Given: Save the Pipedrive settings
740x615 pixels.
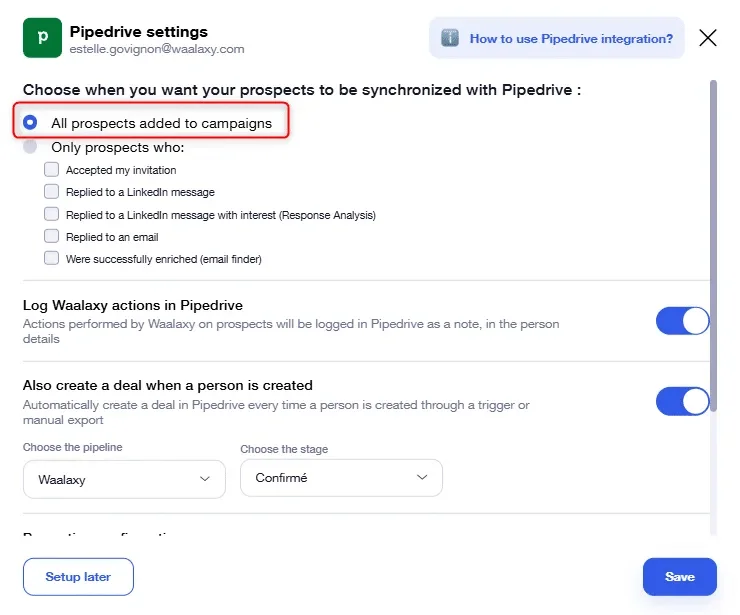Looking at the screenshot, I should point(680,577).
